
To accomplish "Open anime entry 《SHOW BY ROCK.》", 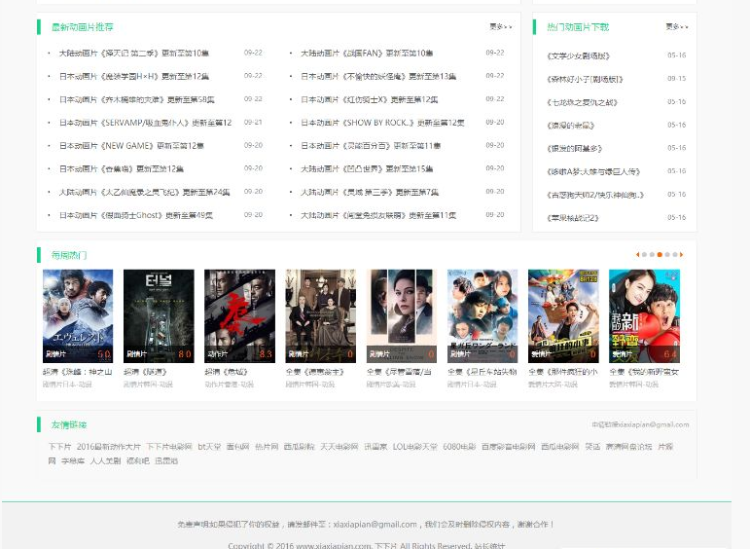I will [383, 123].
